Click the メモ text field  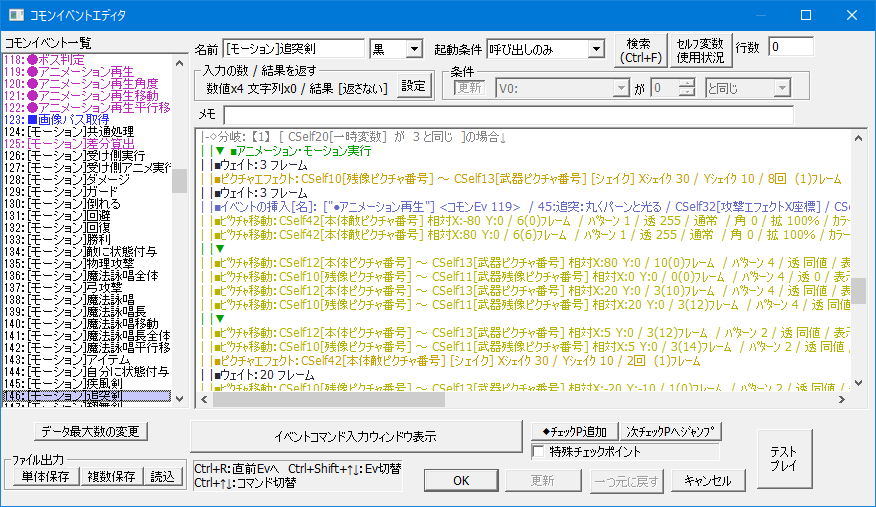(x=508, y=114)
